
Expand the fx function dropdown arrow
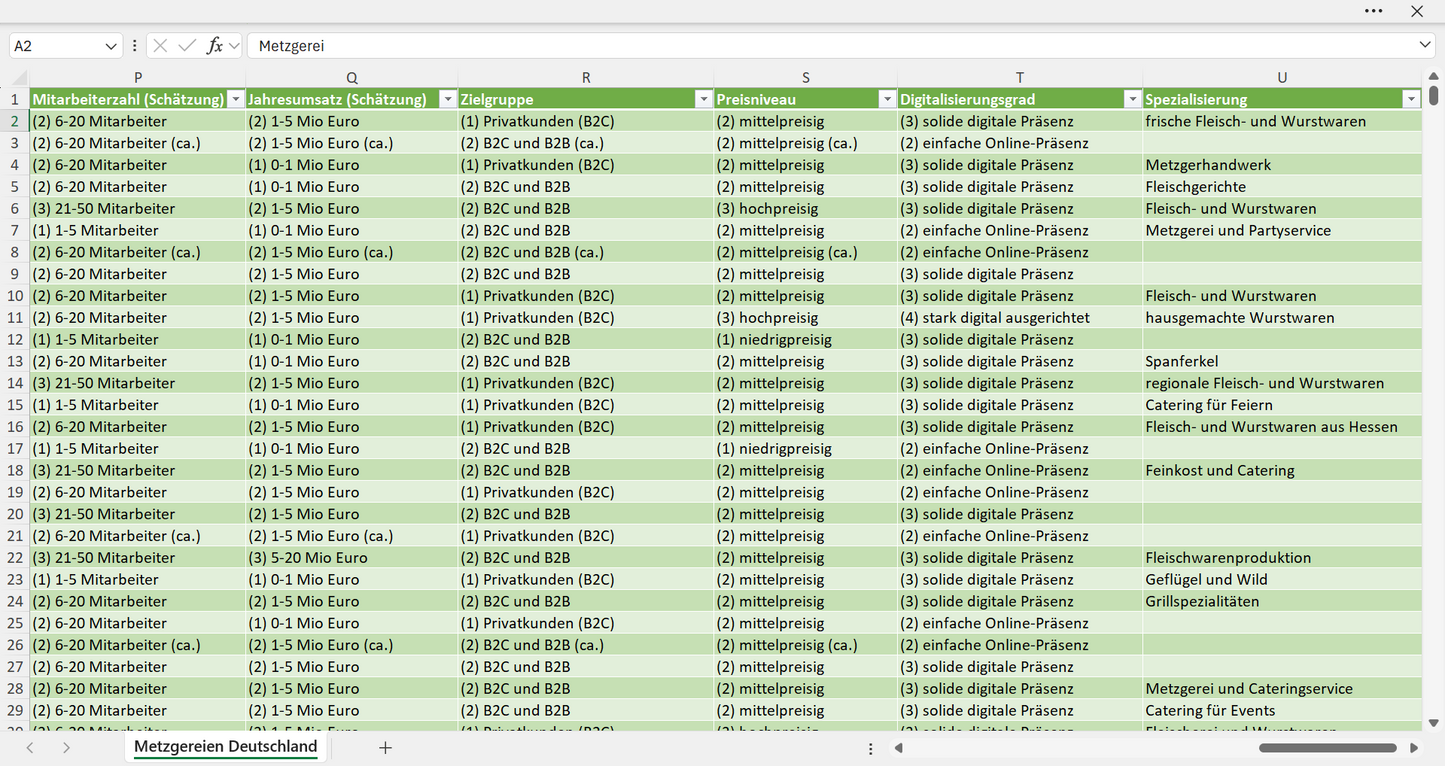[234, 46]
